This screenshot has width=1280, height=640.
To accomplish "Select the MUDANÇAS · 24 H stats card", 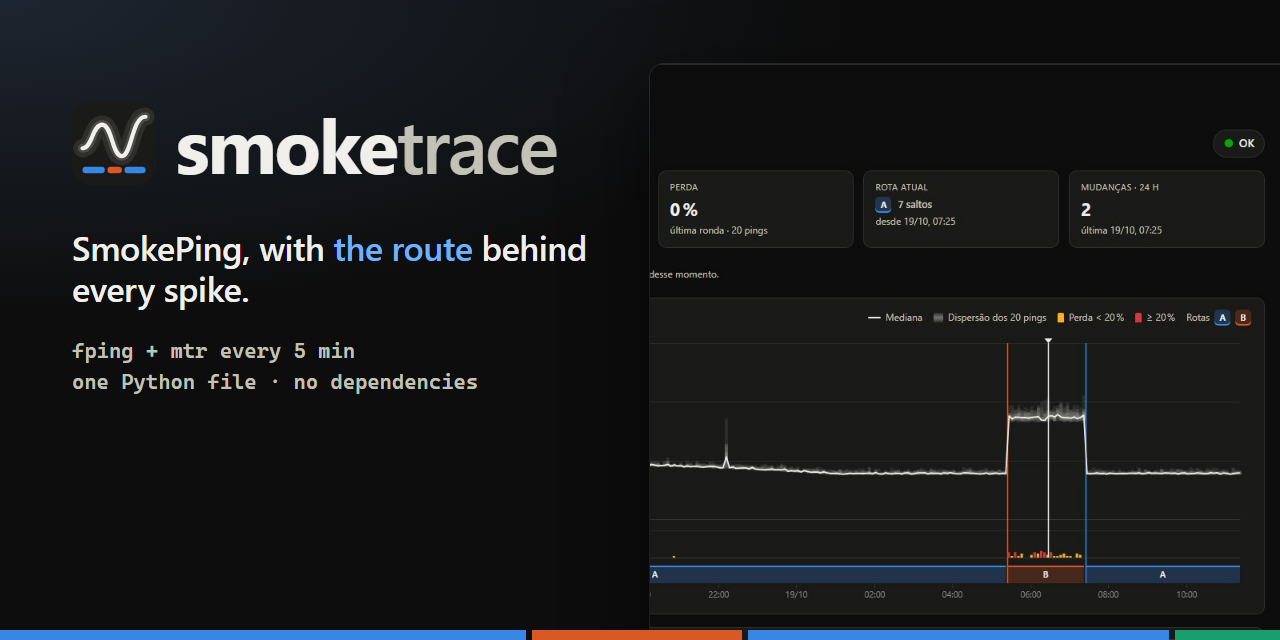I will coord(1166,209).
